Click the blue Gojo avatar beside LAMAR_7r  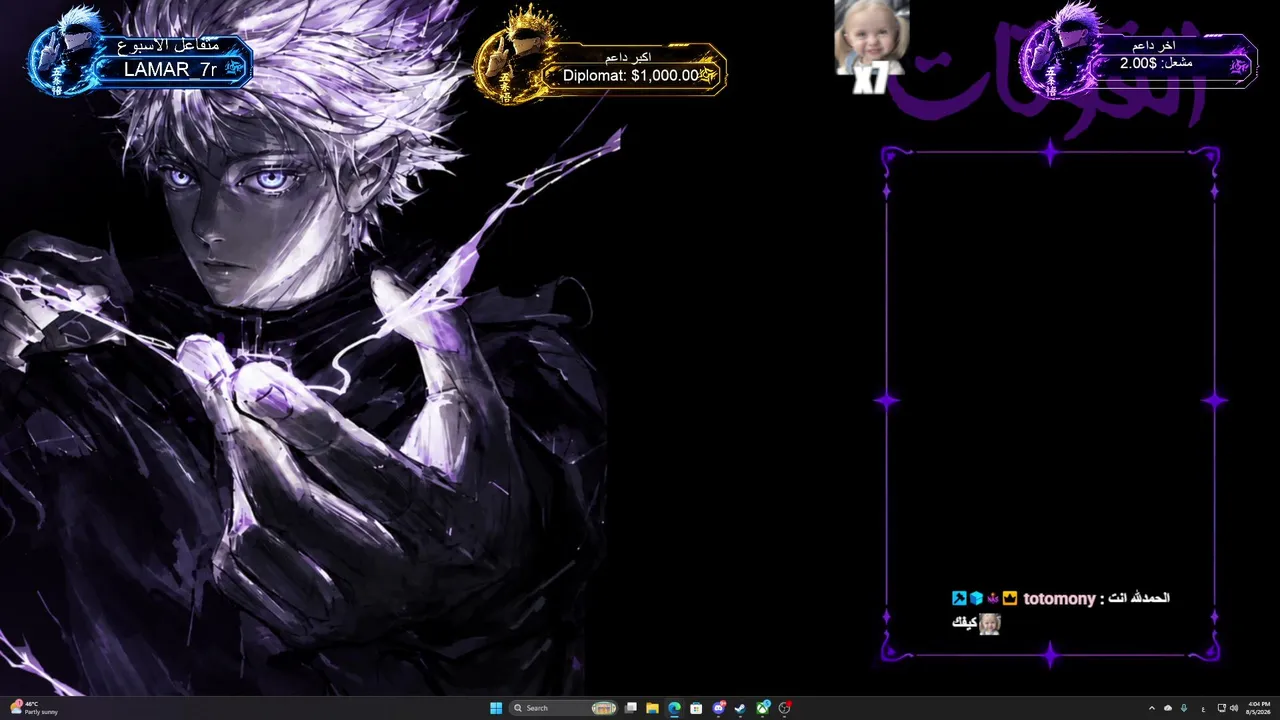tap(70, 53)
